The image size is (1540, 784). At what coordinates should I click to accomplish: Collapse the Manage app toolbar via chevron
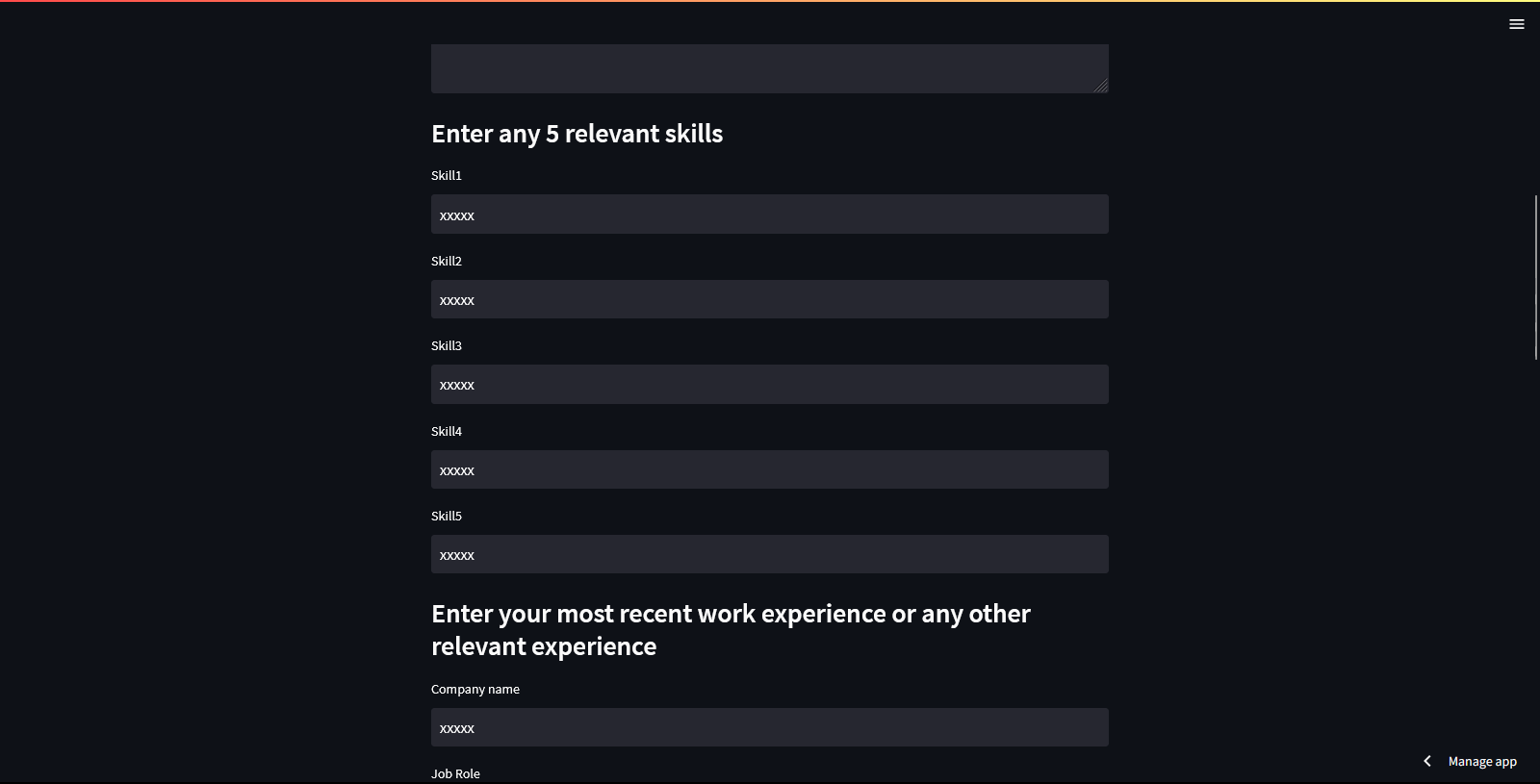coord(1426,760)
